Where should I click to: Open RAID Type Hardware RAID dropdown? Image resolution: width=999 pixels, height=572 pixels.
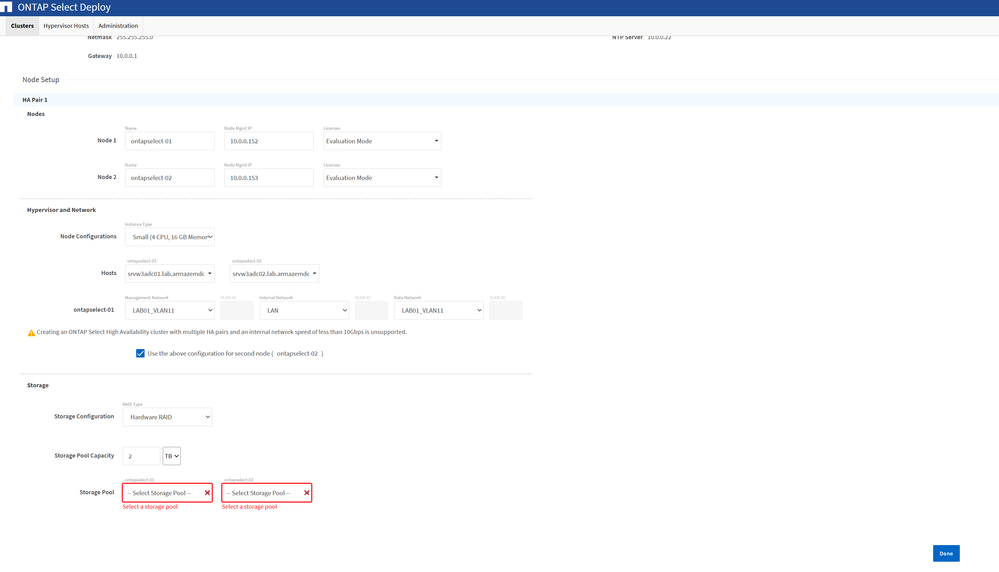click(167, 417)
